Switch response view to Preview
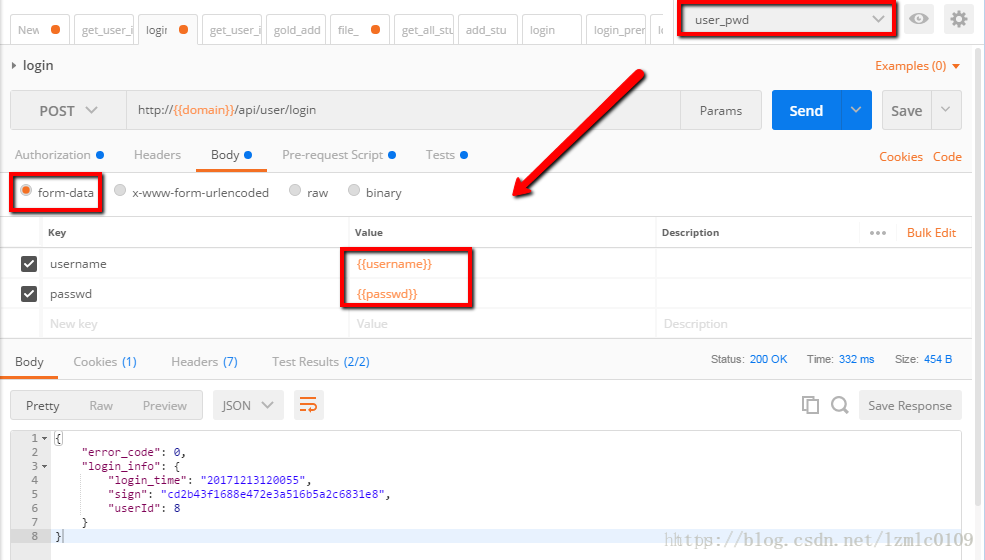Viewport: 985px width, 560px height. click(x=165, y=405)
